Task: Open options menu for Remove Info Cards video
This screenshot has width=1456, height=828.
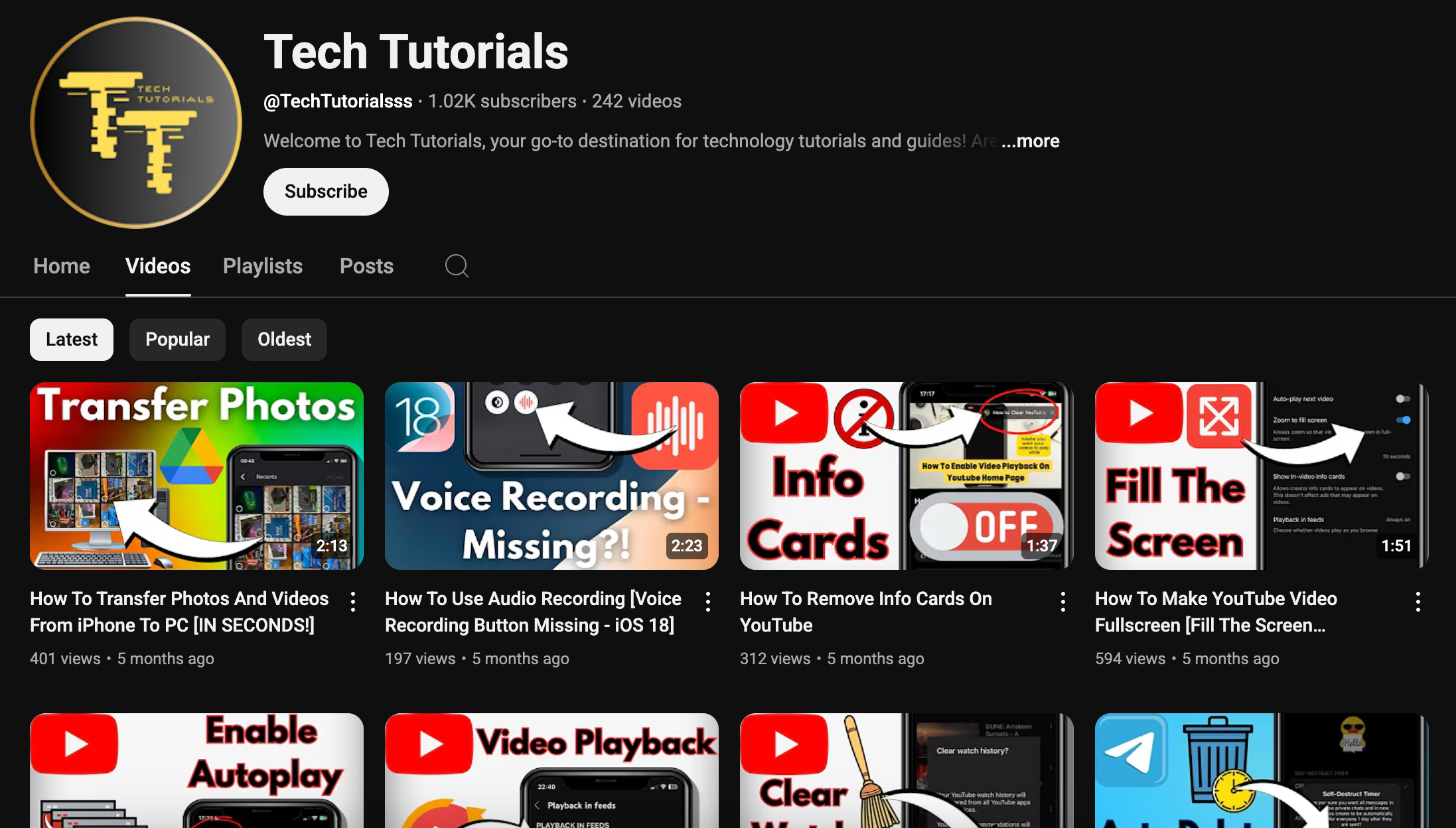Action: click(x=1063, y=602)
